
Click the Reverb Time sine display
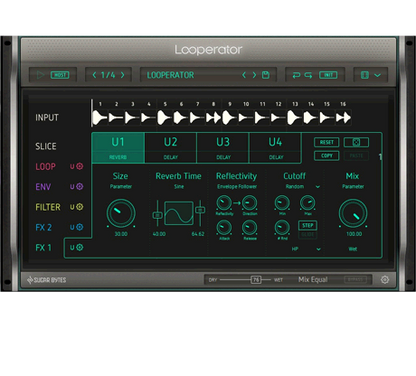pyautogui.click(x=179, y=213)
